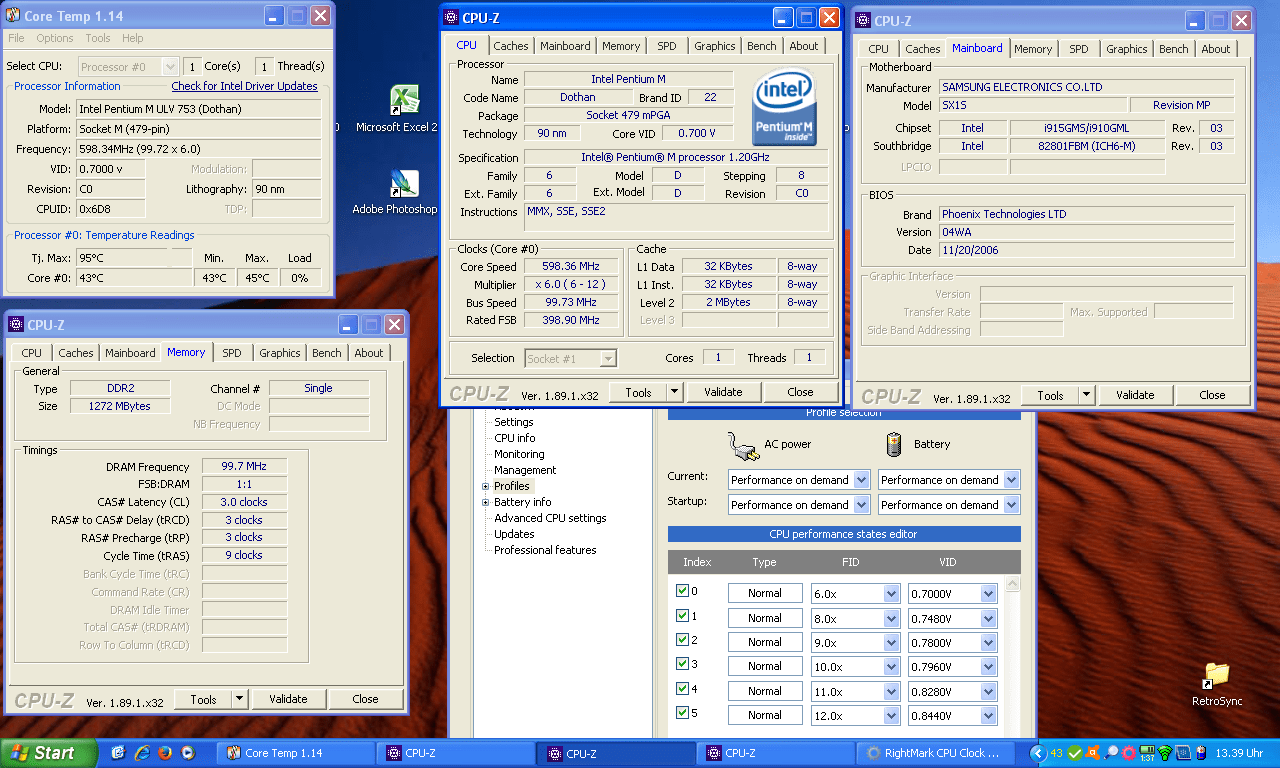This screenshot has width=1280, height=768.
Task: Uncheck performance state index 4
Action: point(682,689)
